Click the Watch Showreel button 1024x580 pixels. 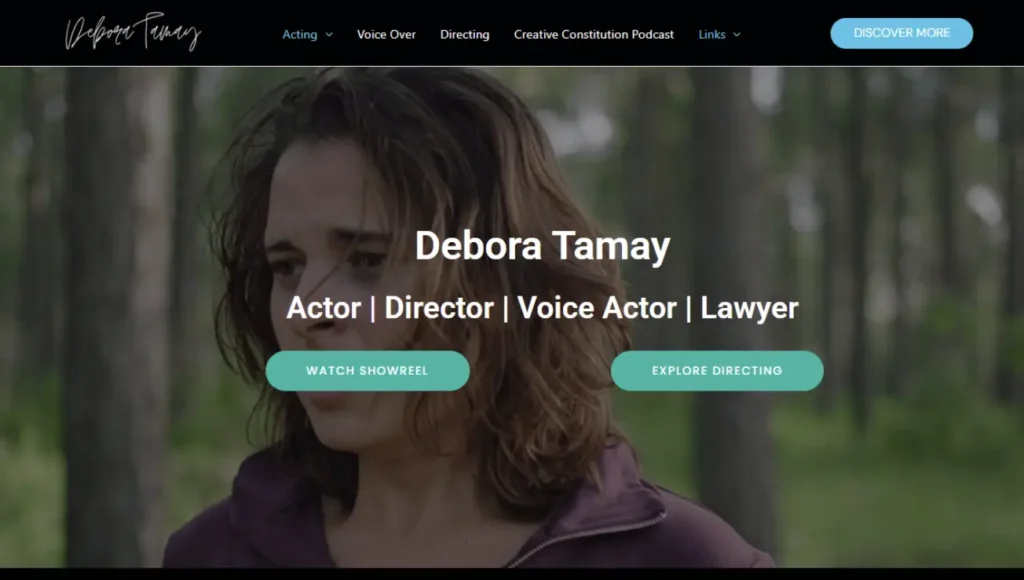(367, 371)
